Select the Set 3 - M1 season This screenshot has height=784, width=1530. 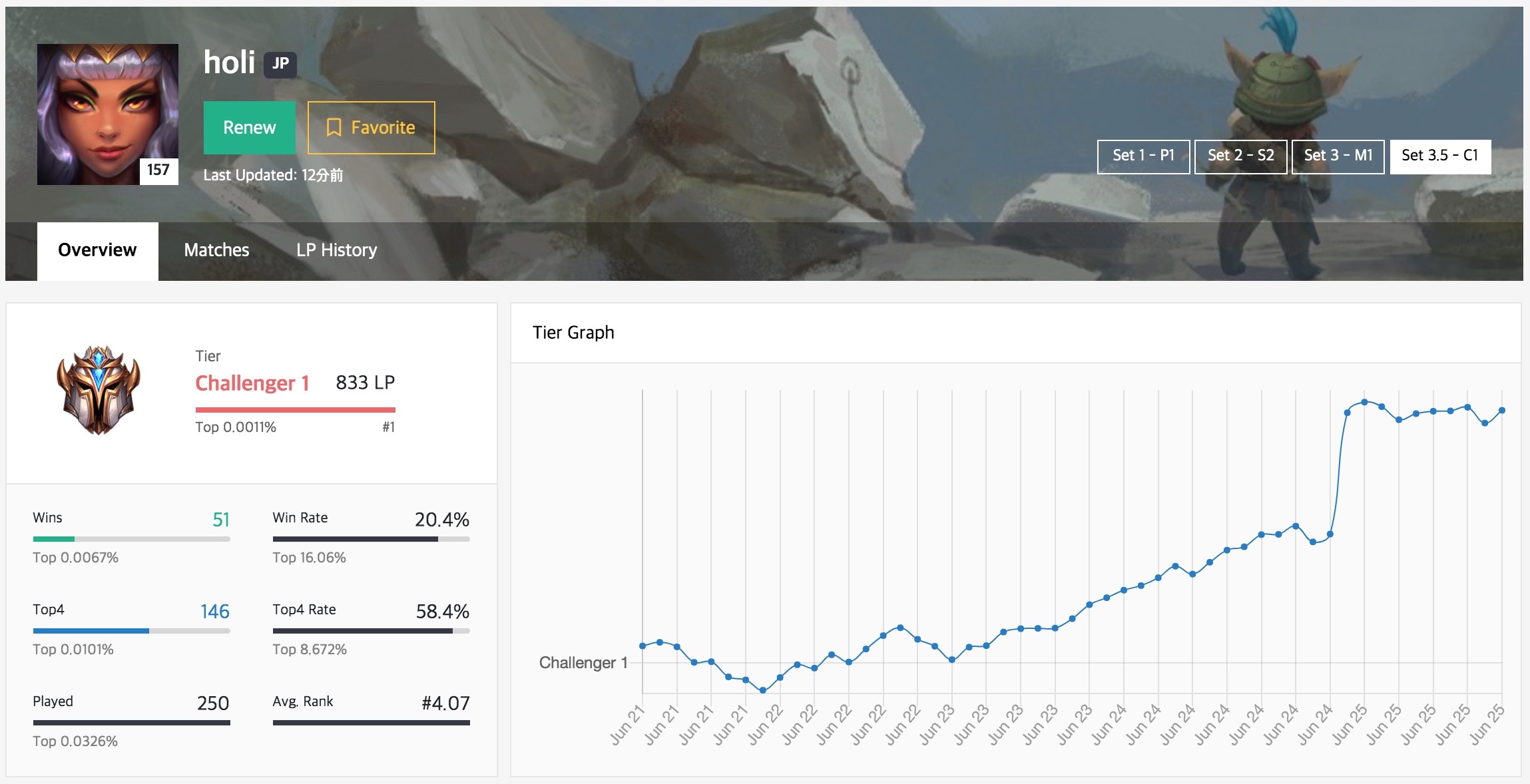point(1338,156)
